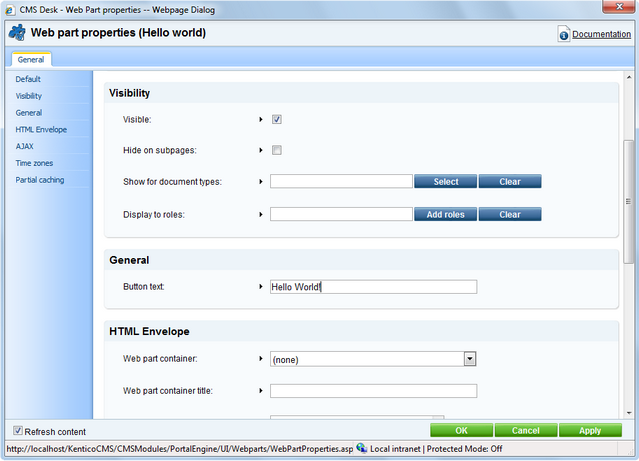639x461 pixels.
Task: Click the arrow icon beside Button text
Action: point(260,287)
